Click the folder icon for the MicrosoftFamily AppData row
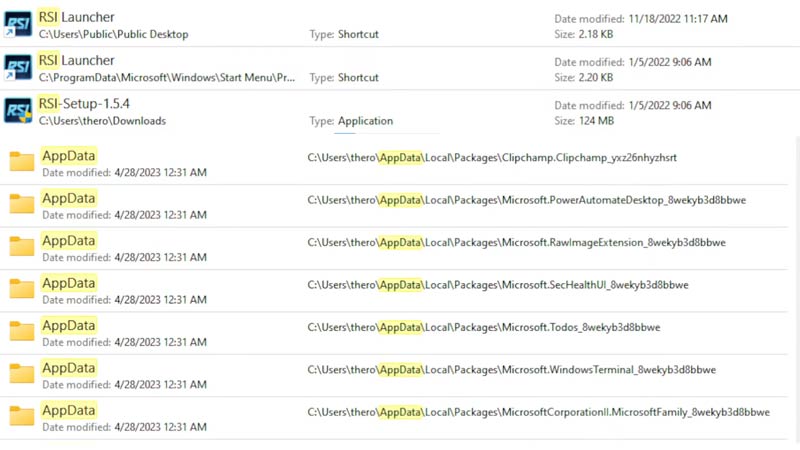The width and height of the screenshot is (800, 450). point(22,415)
